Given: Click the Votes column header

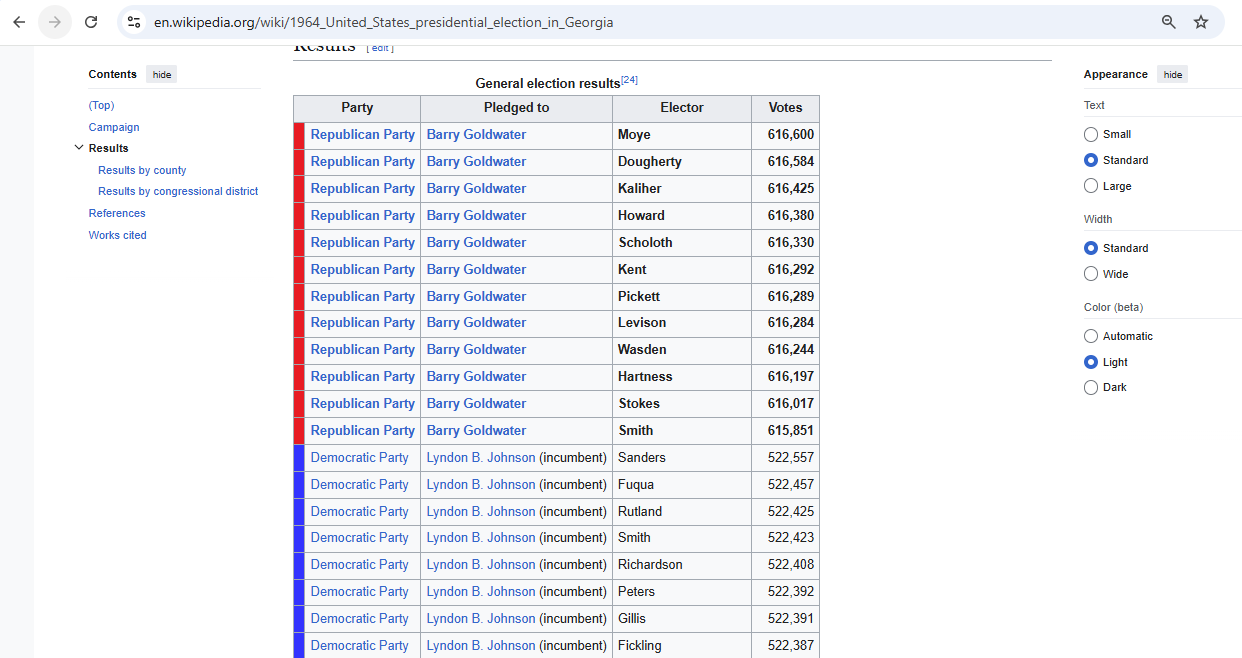Looking at the screenshot, I should click(785, 108).
